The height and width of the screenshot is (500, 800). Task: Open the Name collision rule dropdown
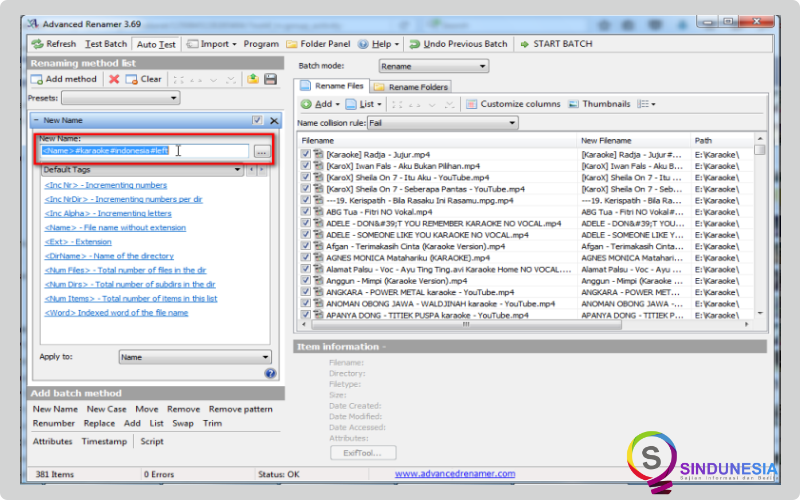442,123
